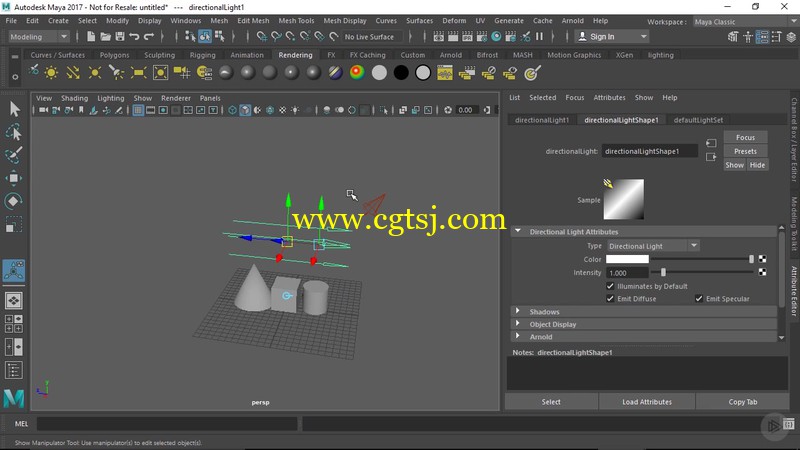The width and height of the screenshot is (800, 450).
Task: Click the Open Scene folder icon
Action: coord(106,37)
